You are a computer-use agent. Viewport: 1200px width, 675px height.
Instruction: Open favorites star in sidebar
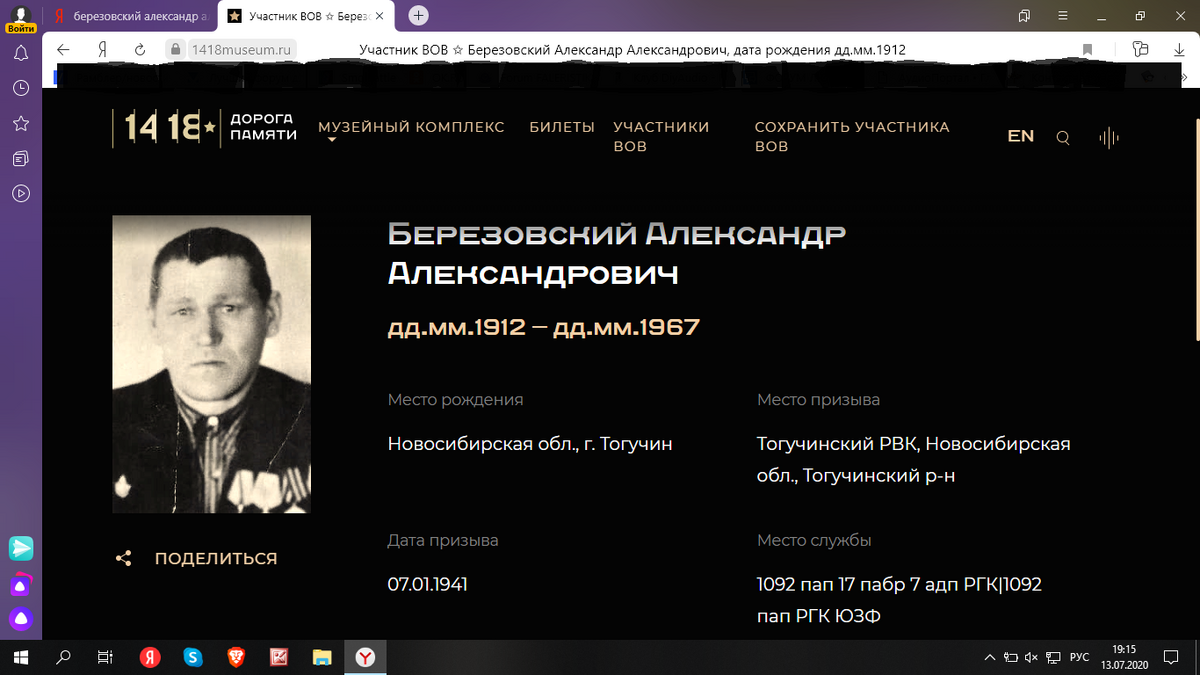point(20,123)
